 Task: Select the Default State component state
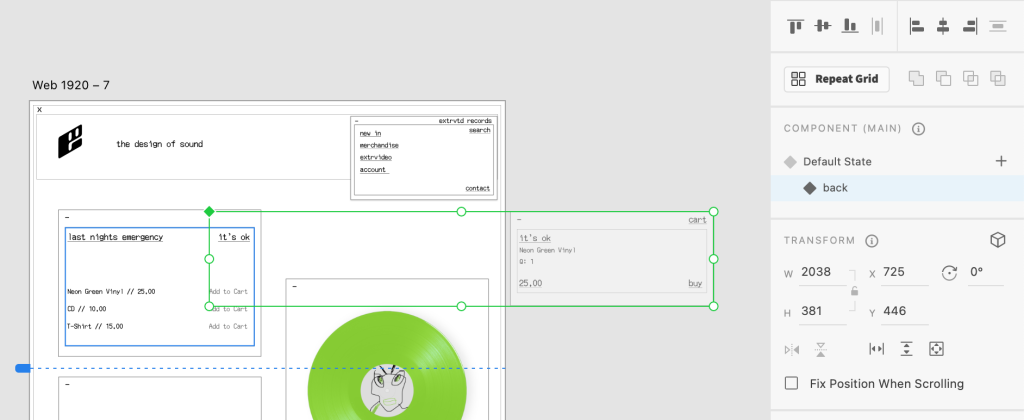coord(838,161)
